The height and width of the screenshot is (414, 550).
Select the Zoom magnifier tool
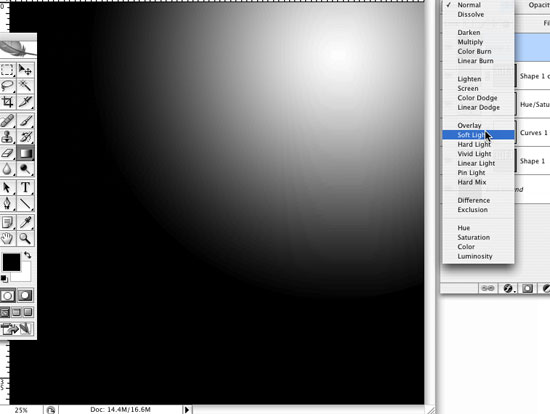coord(25,238)
